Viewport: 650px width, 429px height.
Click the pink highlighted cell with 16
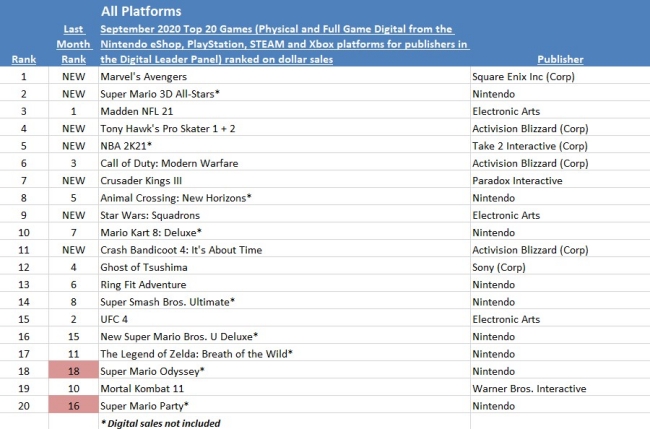pyautogui.click(x=73, y=403)
